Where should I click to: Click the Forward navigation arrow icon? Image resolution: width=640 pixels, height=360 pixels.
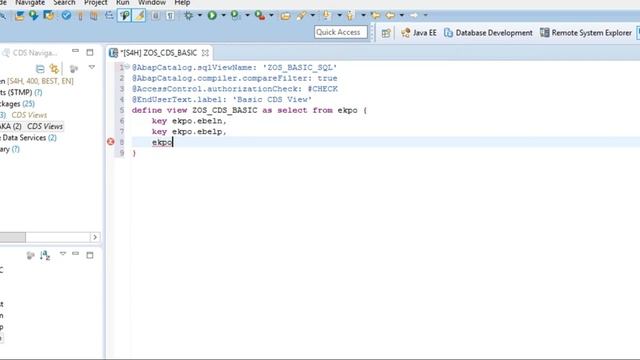click(x=414, y=16)
